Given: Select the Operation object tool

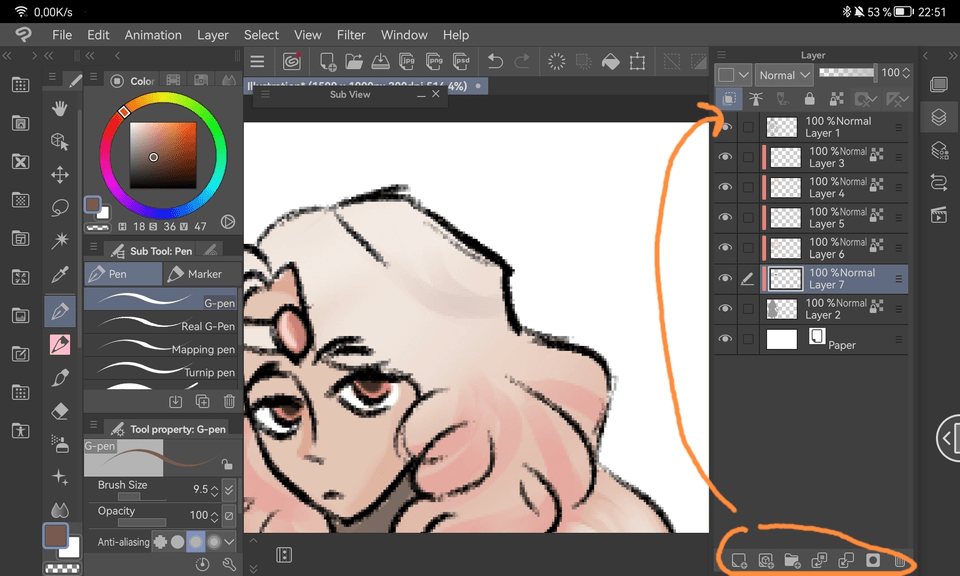Looking at the screenshot, I should 60,142.
